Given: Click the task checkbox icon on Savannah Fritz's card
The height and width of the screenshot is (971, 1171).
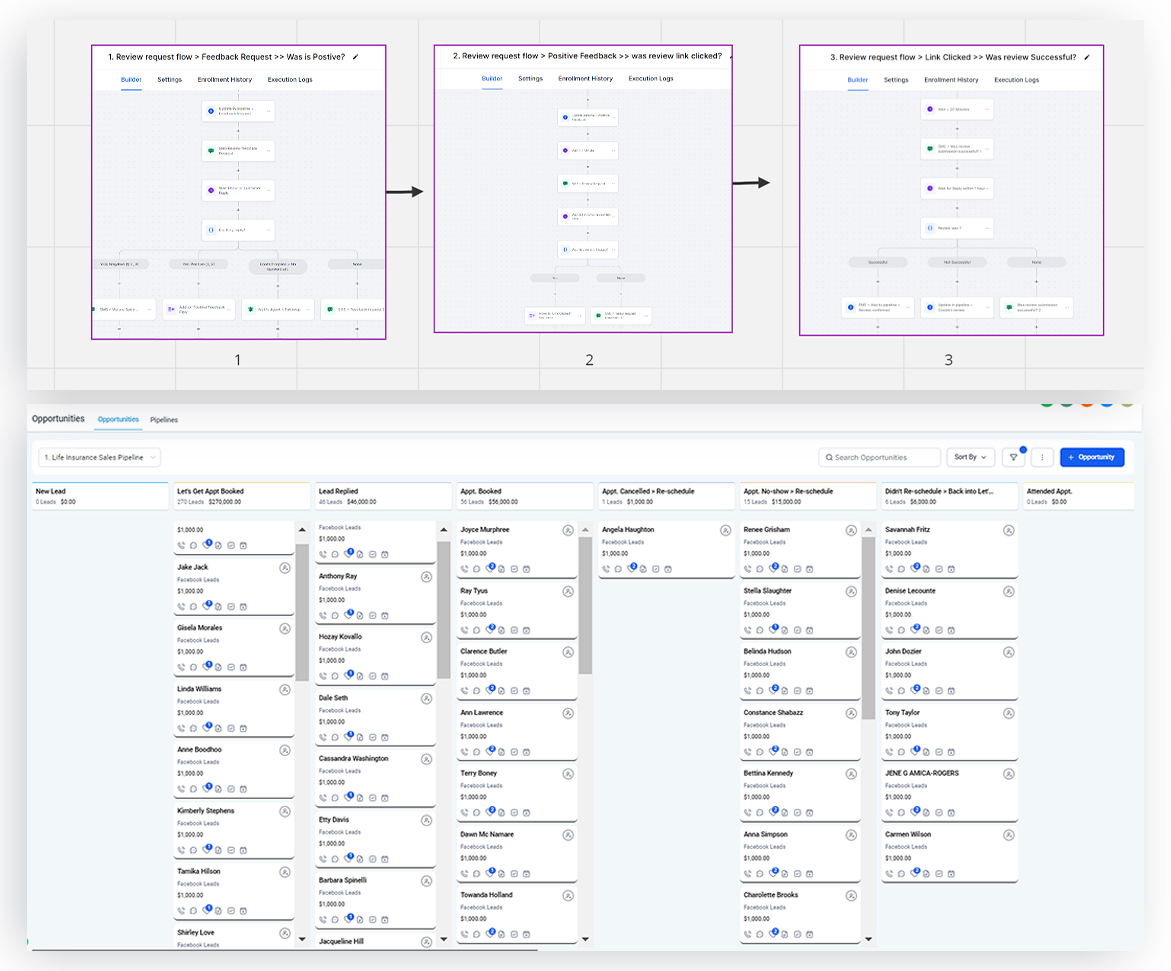Looking at the screenshot, I should 939,568.
